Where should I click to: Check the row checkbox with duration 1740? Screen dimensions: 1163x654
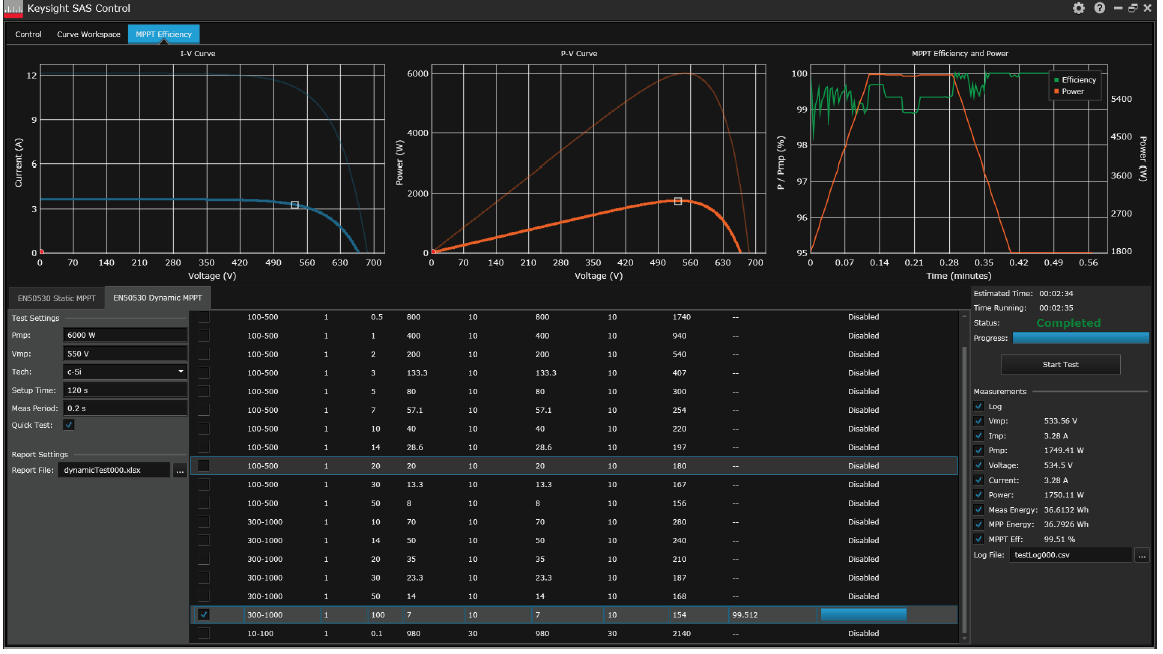(x=203, y=317)
